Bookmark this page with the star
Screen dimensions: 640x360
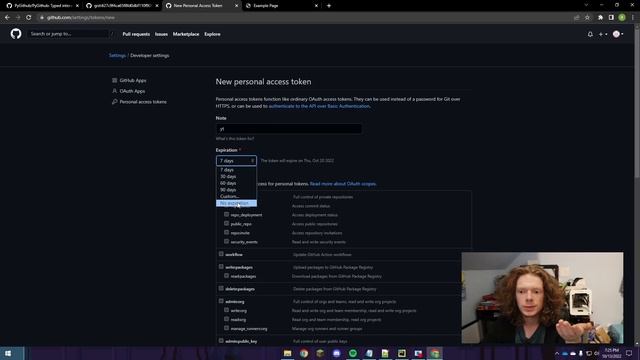tap(587, 18)
